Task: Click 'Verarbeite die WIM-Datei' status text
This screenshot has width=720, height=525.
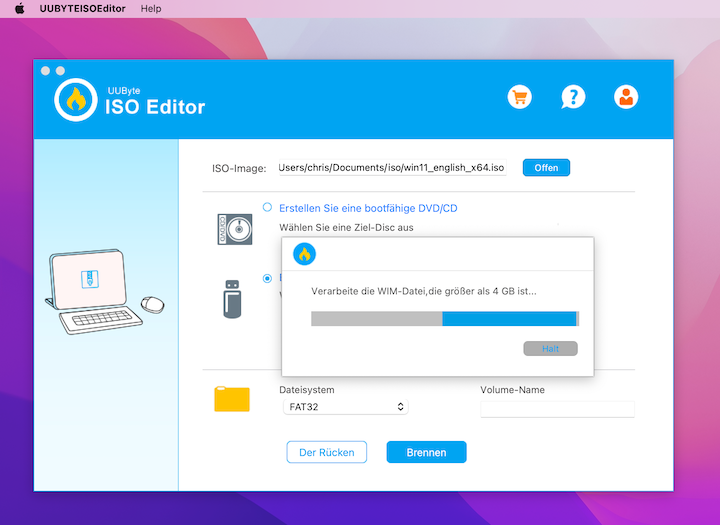Action: (424, 291)
